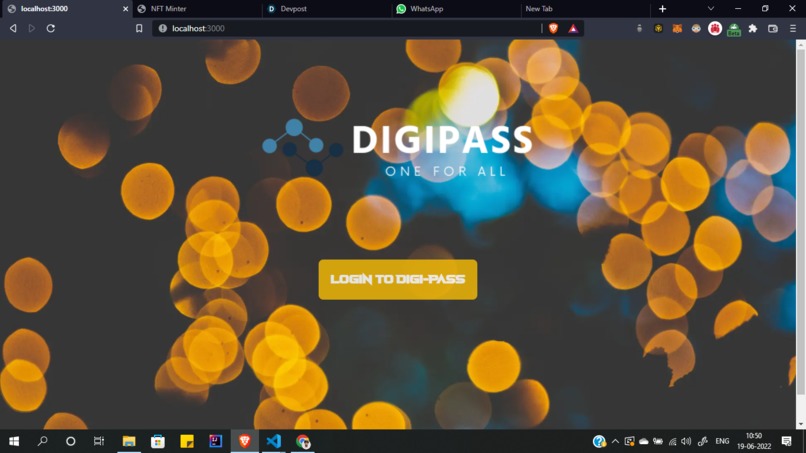Image resolution: width=806 pixels, height=453 pixels.
Task: Switch to the New Tab tab
Action: pyautogui.click(x=585, y=9)
